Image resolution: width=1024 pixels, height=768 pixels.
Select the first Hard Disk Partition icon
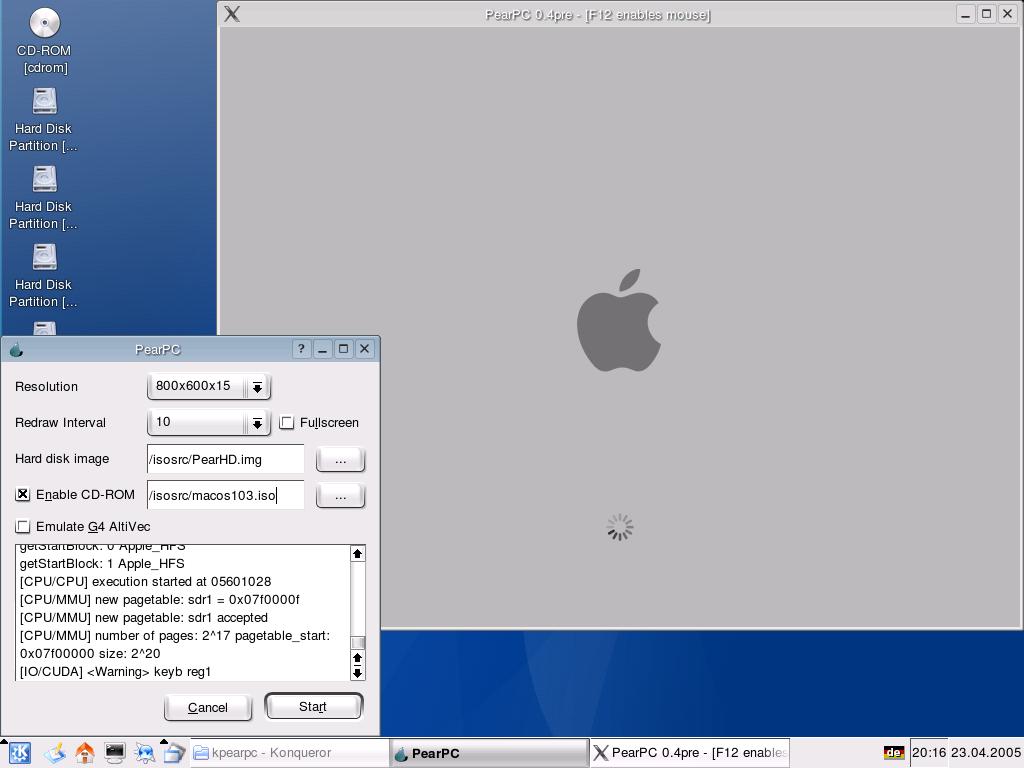[x=44, y=120]
